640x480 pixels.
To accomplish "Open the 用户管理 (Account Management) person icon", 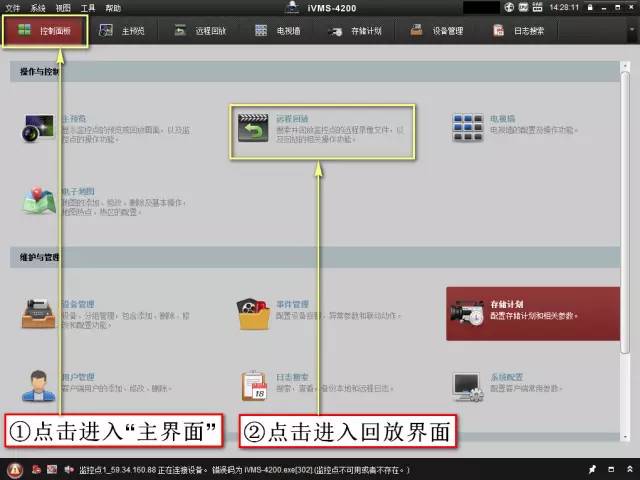I will pyautogui.click(x=40, y=384).
